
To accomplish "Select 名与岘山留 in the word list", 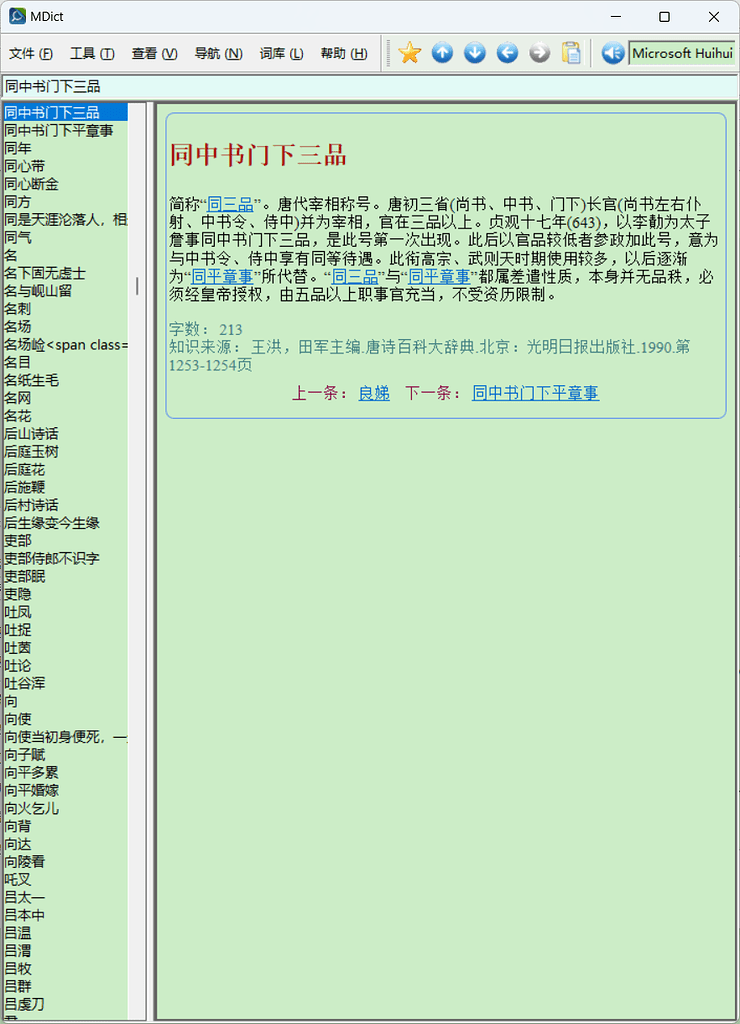I will [x=65, y=291].
